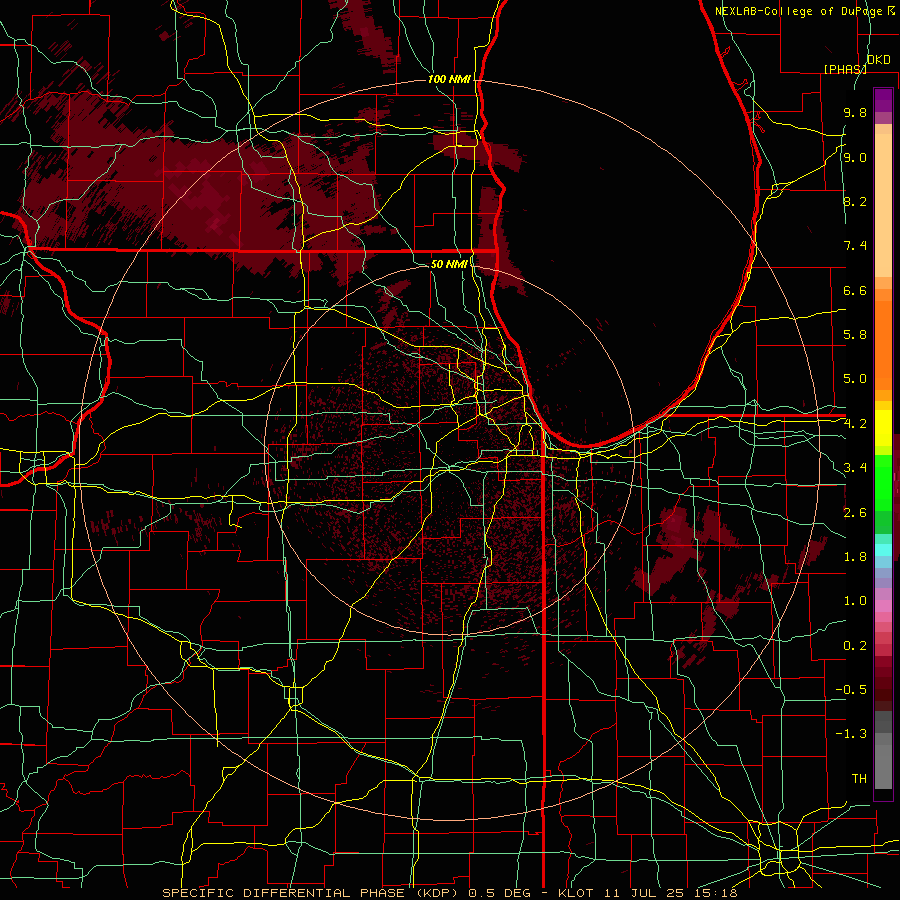The image size is (900, 900).
Task: Click the DKD product code label
Action: coord(878,60)
